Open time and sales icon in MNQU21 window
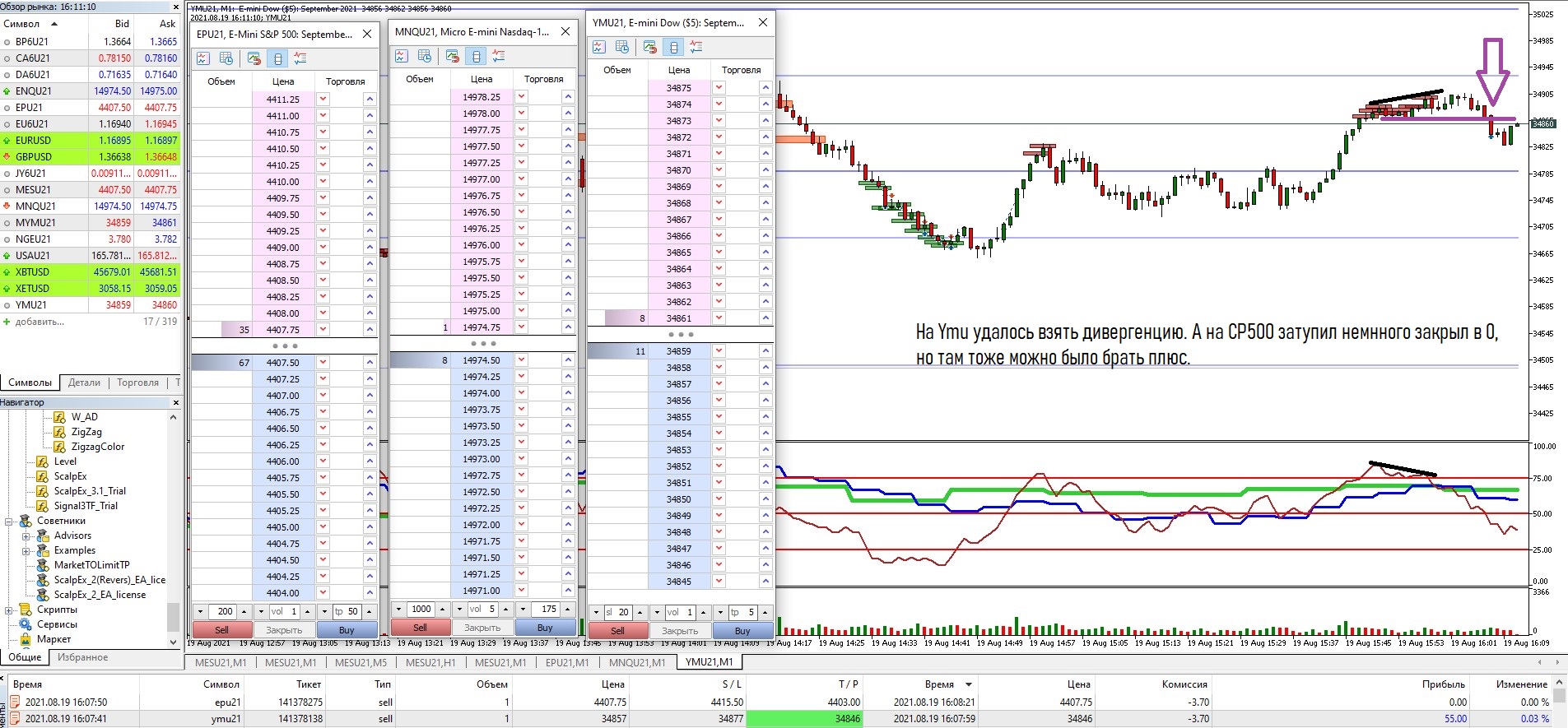The image size is (1568, 728). coord(425,56)
